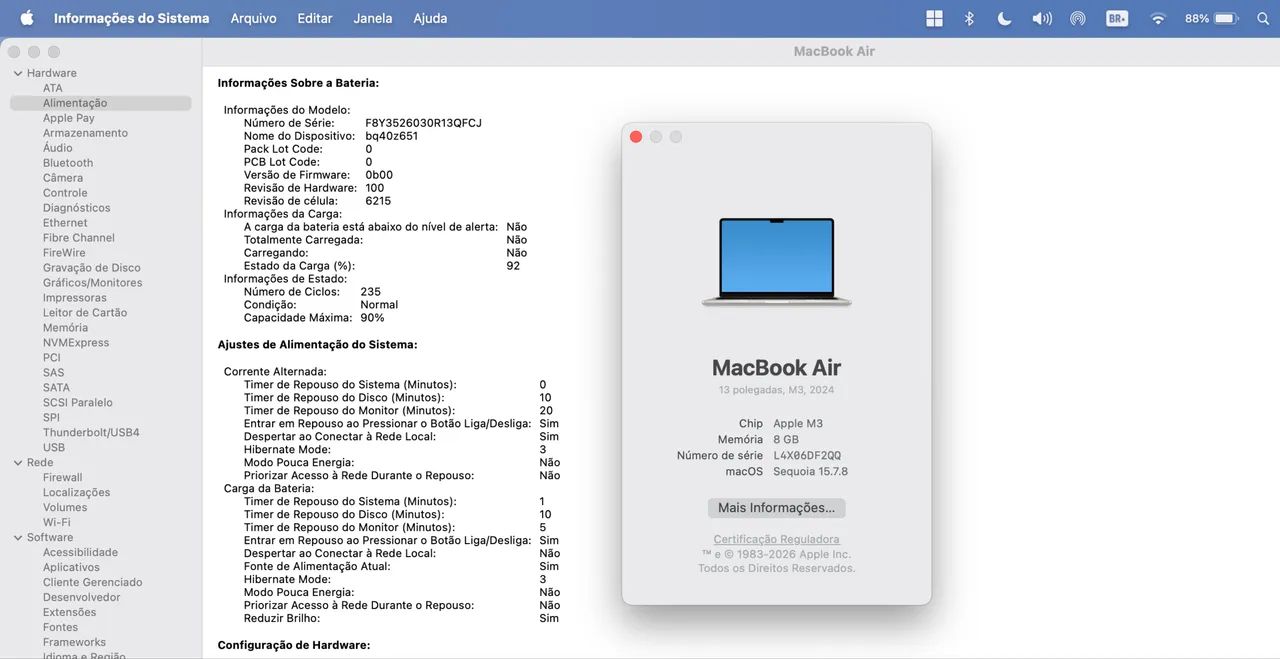Select Acessibilidade in the sidebar
This screenshot has width=1280, height=659.
(x=80, y=553)
